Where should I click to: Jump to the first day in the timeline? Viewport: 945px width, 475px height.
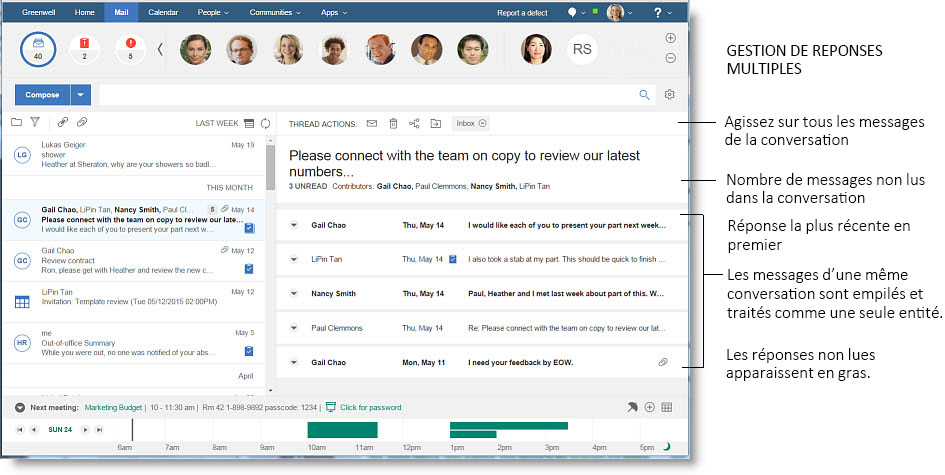[x=20, y=430]
